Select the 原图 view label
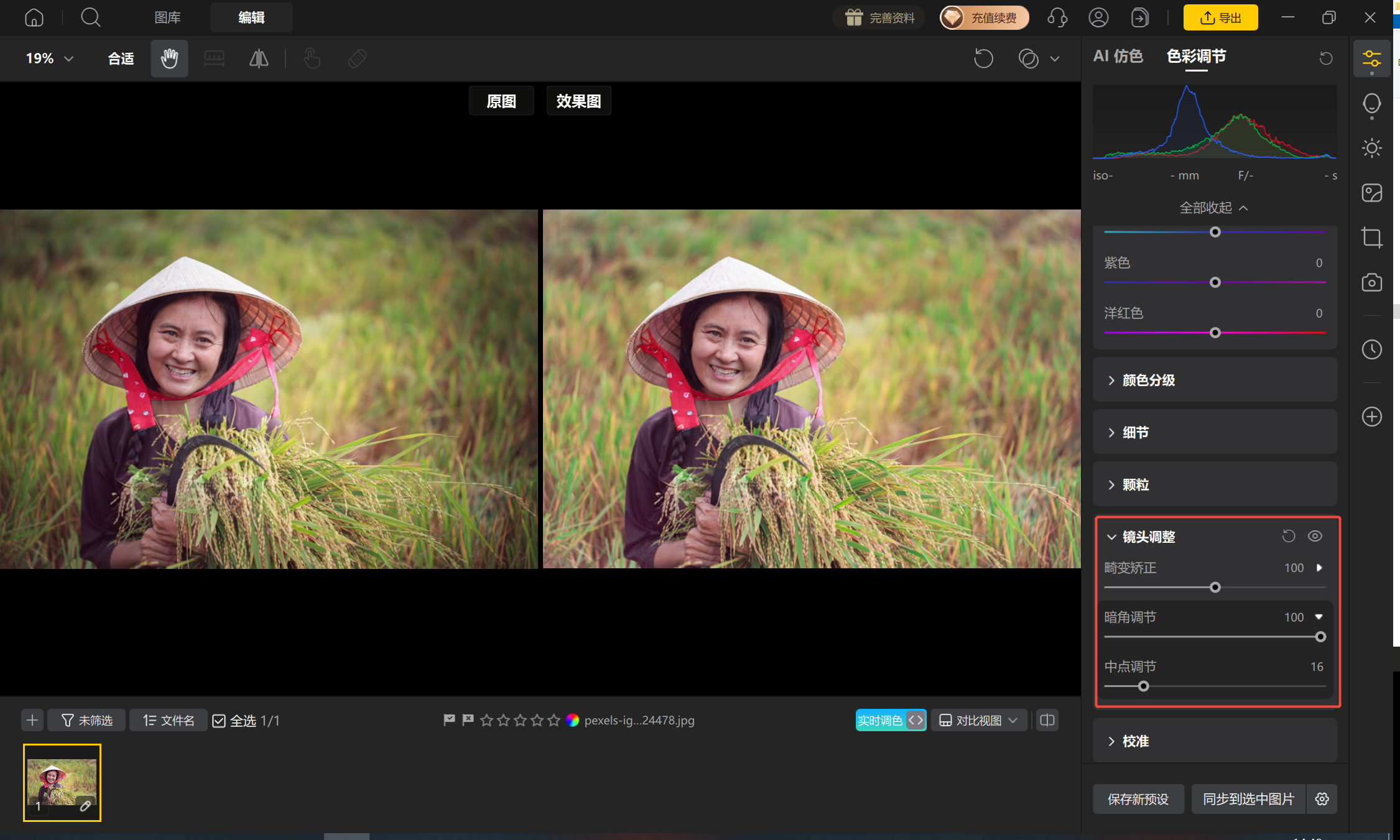This screenshot has height=840, width=1400. point(501,101)
